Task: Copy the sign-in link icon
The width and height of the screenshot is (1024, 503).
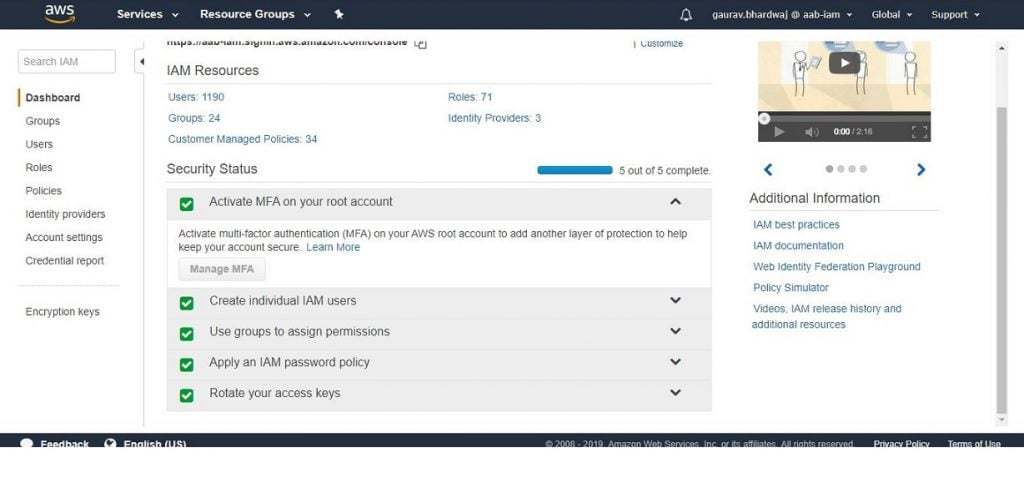Action: (x=421, y=43)
